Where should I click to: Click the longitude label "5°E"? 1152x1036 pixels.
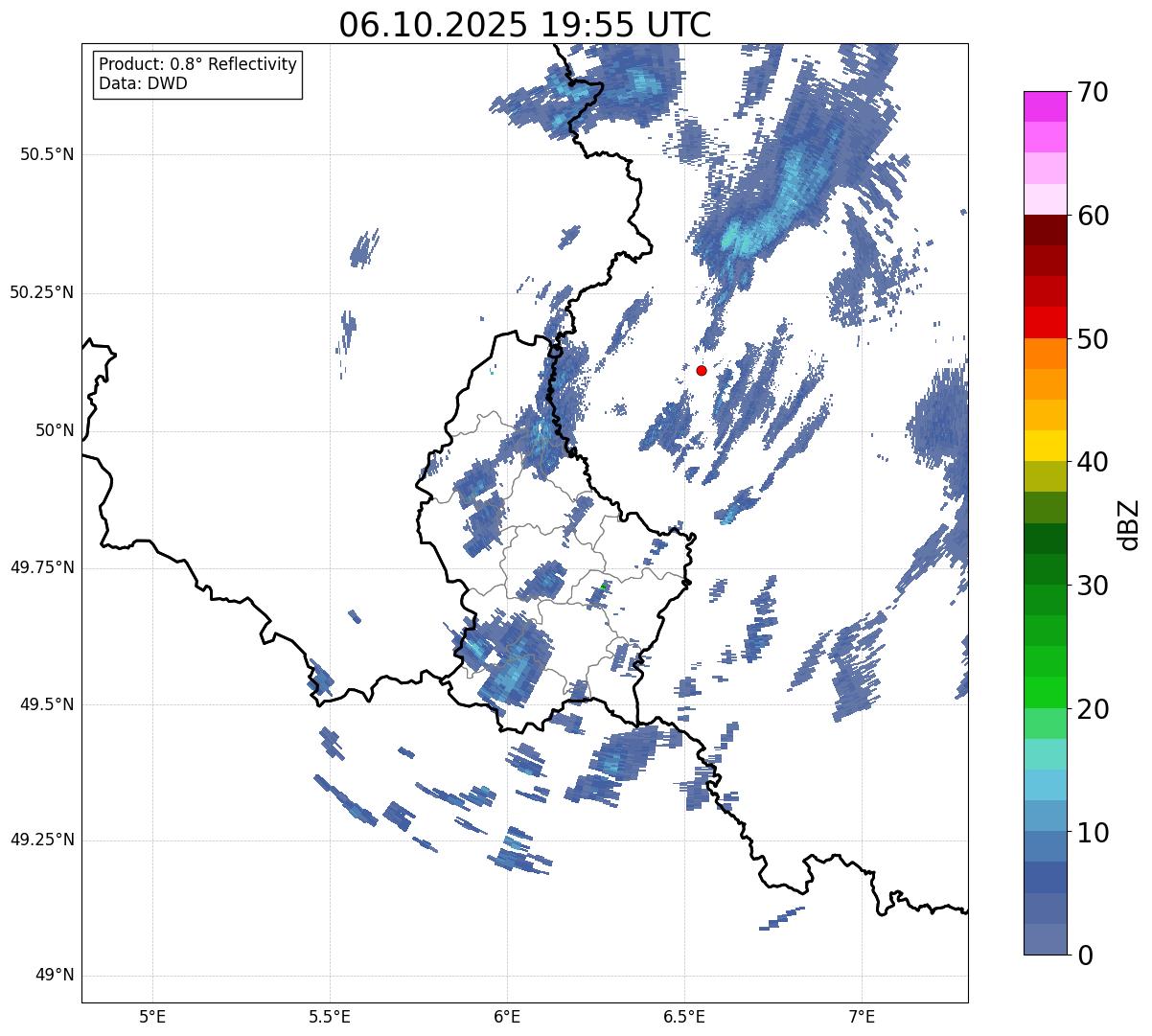(x=152, y=1017)
